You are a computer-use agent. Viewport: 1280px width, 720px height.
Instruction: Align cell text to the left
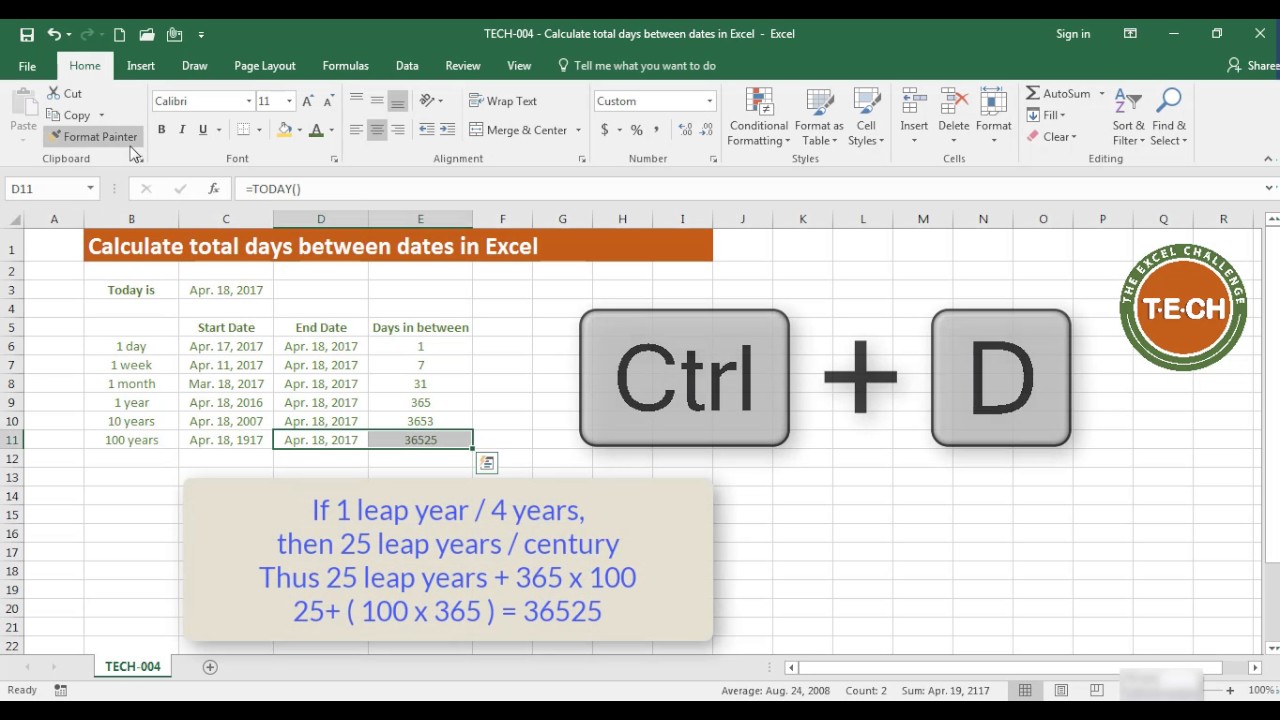pos(356,130)
